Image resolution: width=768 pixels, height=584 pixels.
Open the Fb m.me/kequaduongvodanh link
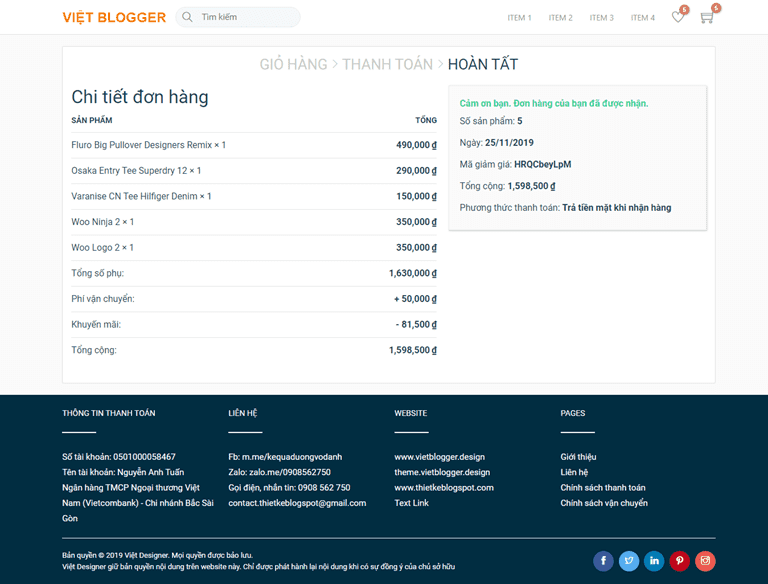click(x=285, y=457)
